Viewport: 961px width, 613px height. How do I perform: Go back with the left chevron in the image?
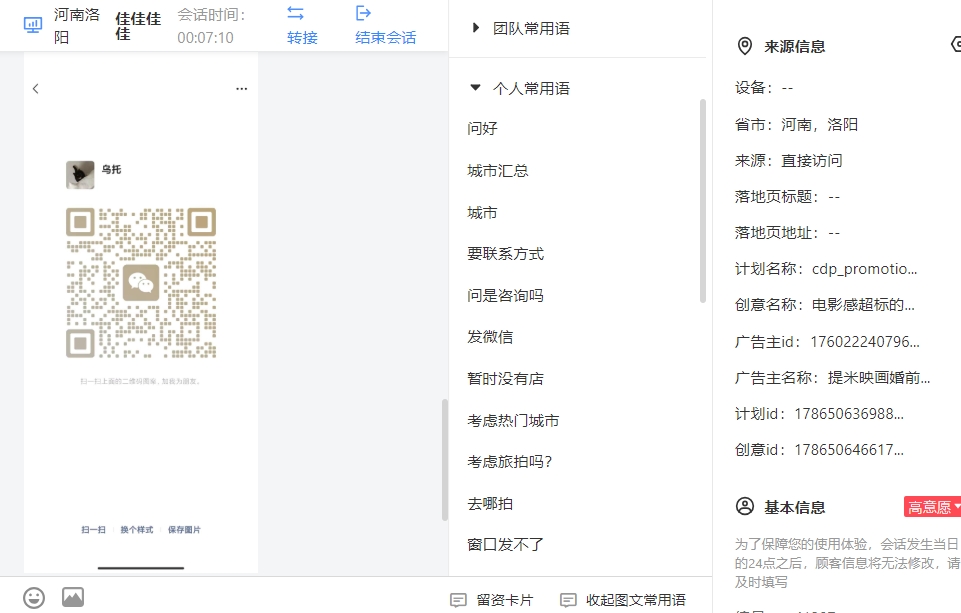click(36, 89)
